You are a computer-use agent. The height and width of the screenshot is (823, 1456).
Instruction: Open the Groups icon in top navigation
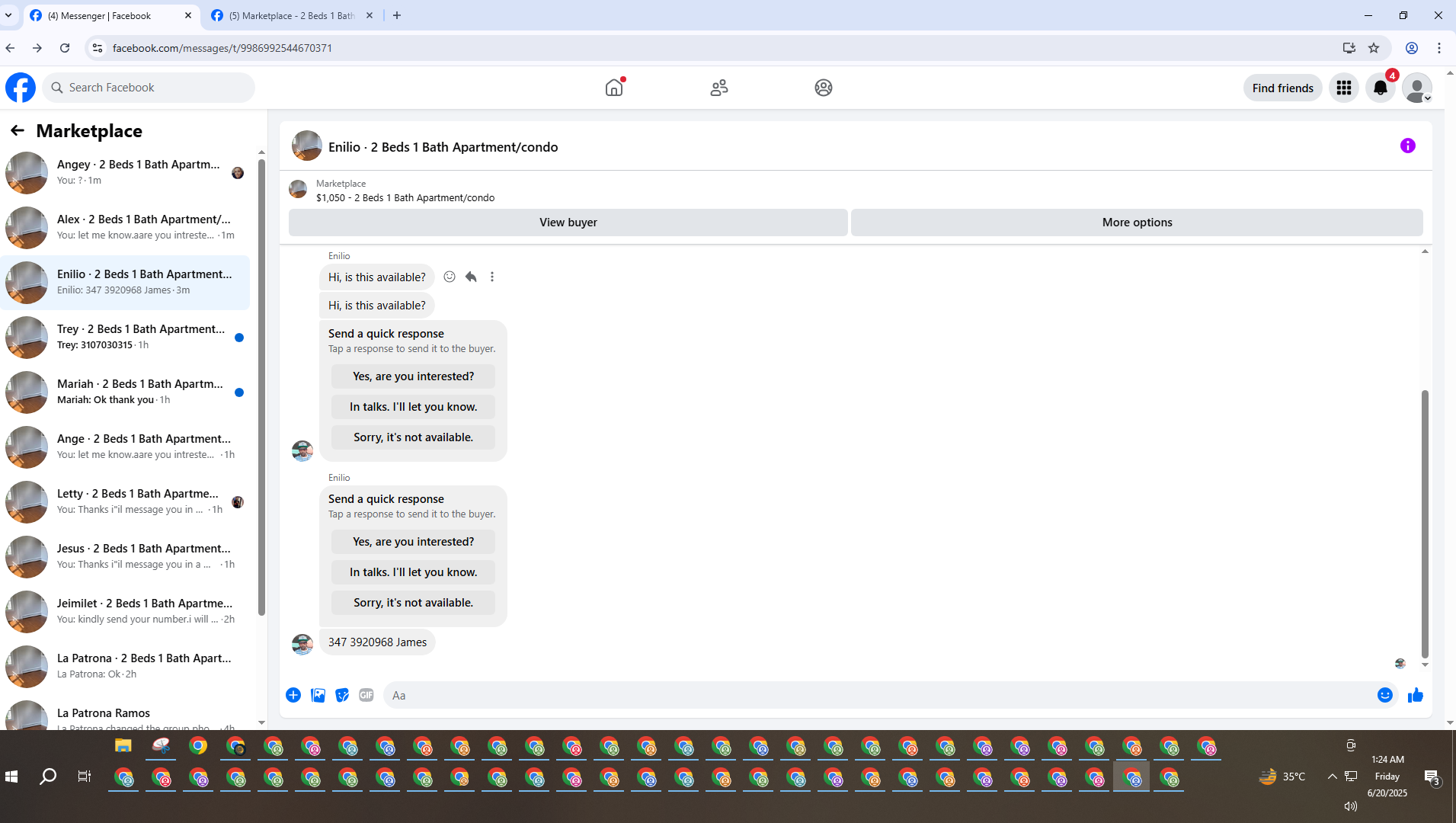click(823, 88)
